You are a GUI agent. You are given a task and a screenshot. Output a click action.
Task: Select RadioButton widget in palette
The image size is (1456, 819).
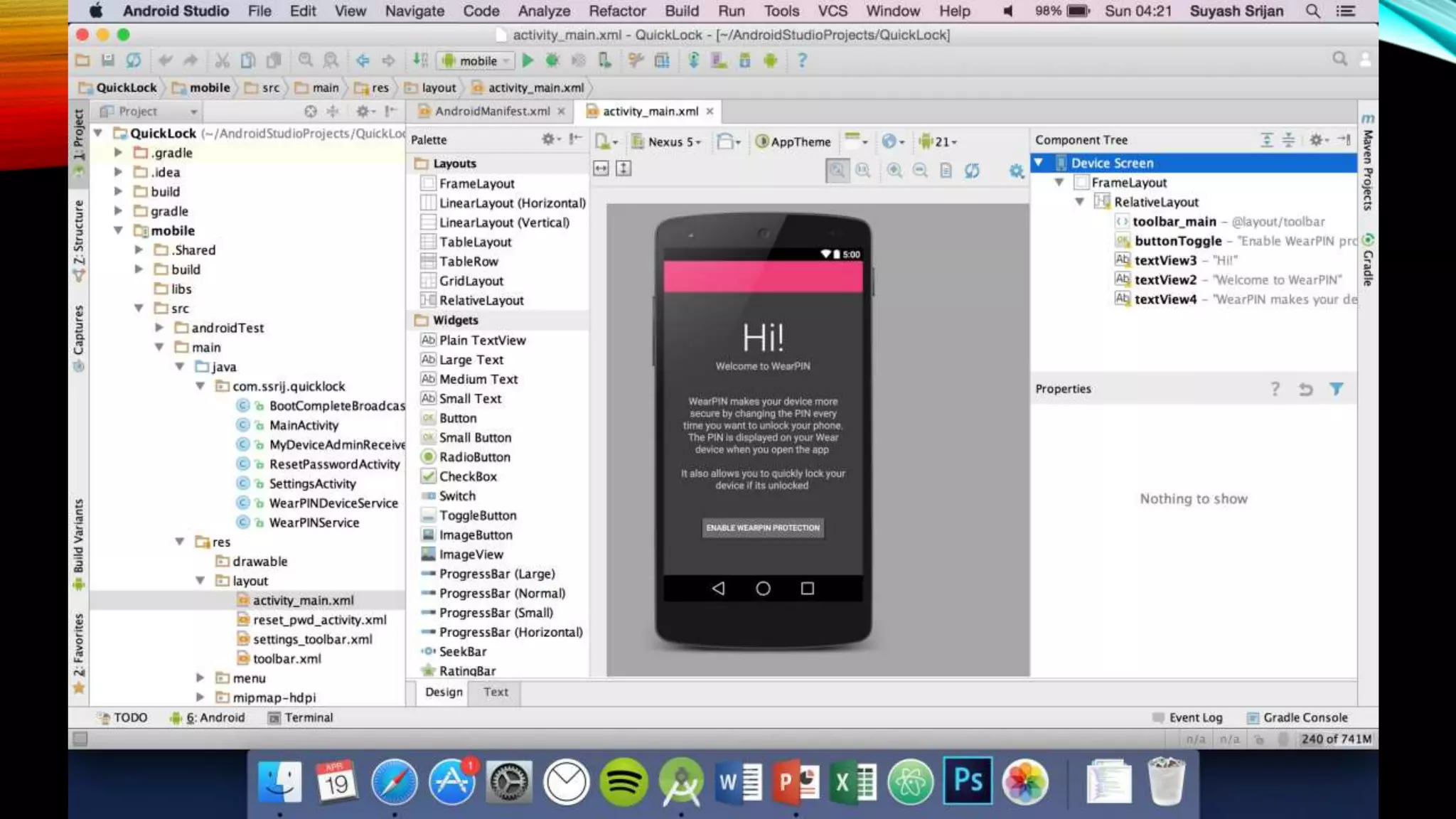click(474, 457)
